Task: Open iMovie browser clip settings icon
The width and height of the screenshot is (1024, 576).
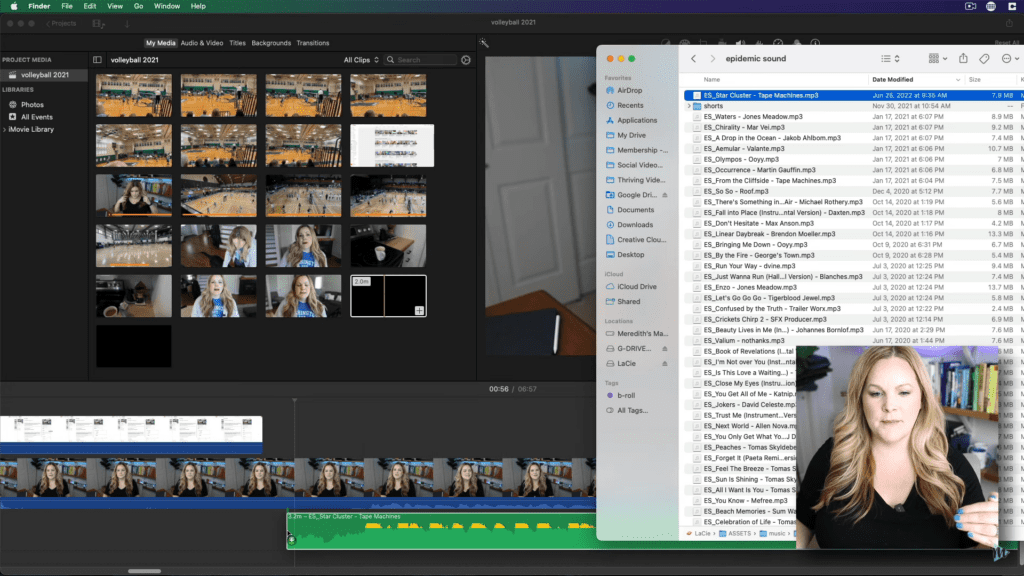Action: point(466,60)
